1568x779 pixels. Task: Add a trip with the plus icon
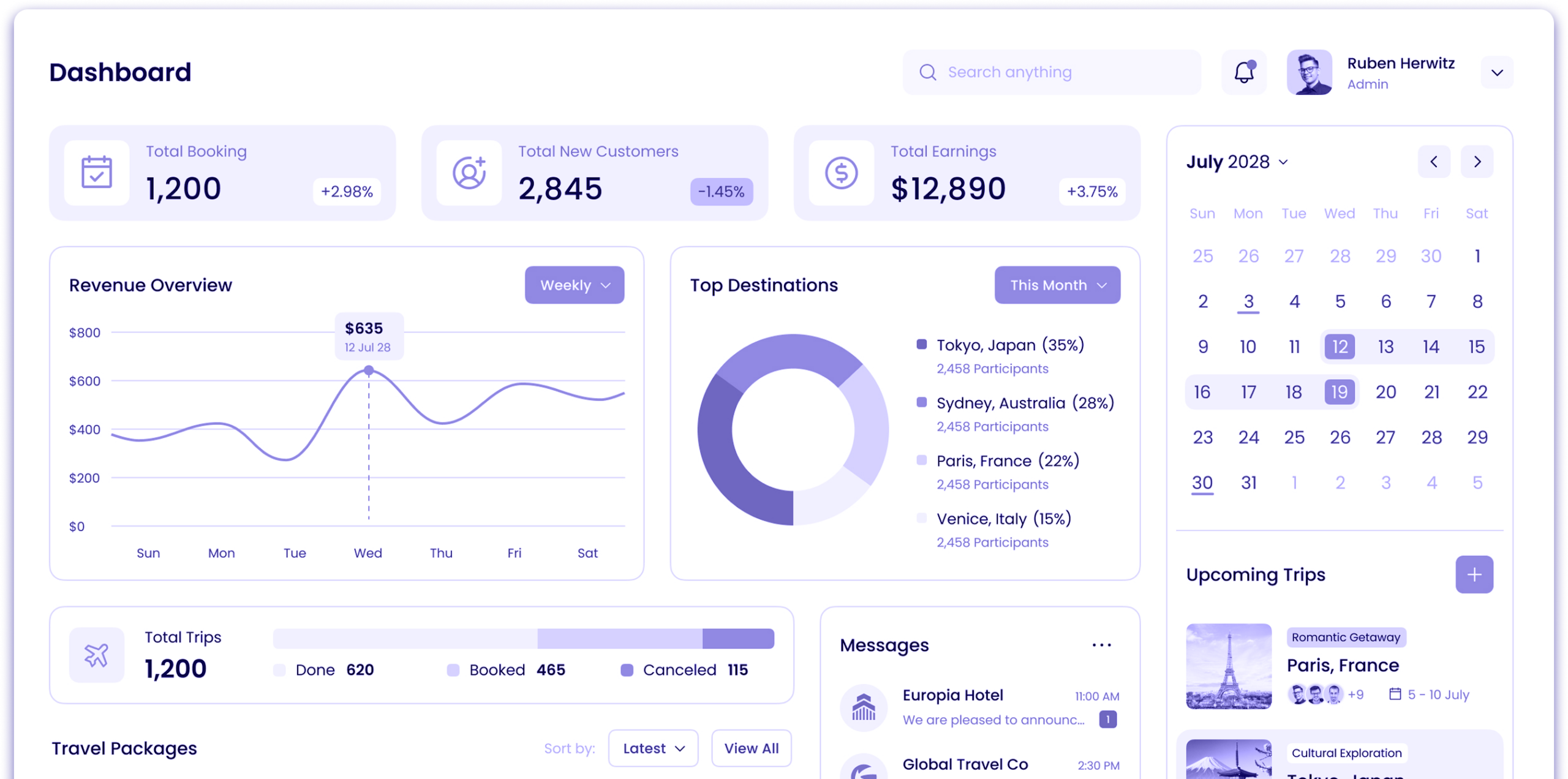point(1474,574)
